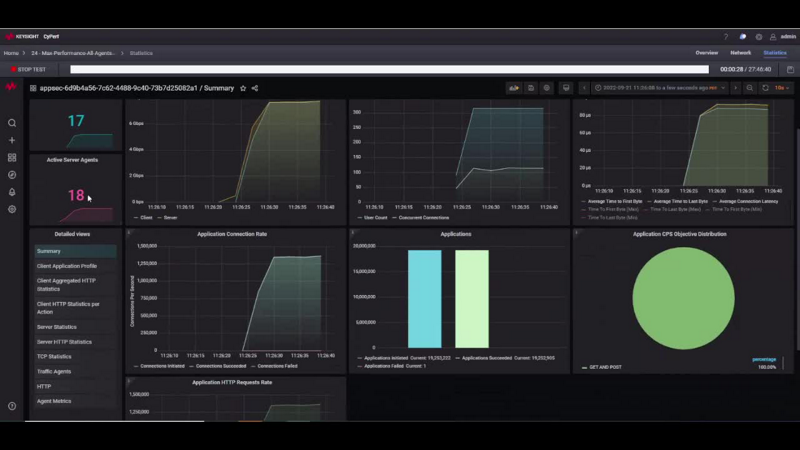Shift time range forward with right arrow

(x=735, y=88)
